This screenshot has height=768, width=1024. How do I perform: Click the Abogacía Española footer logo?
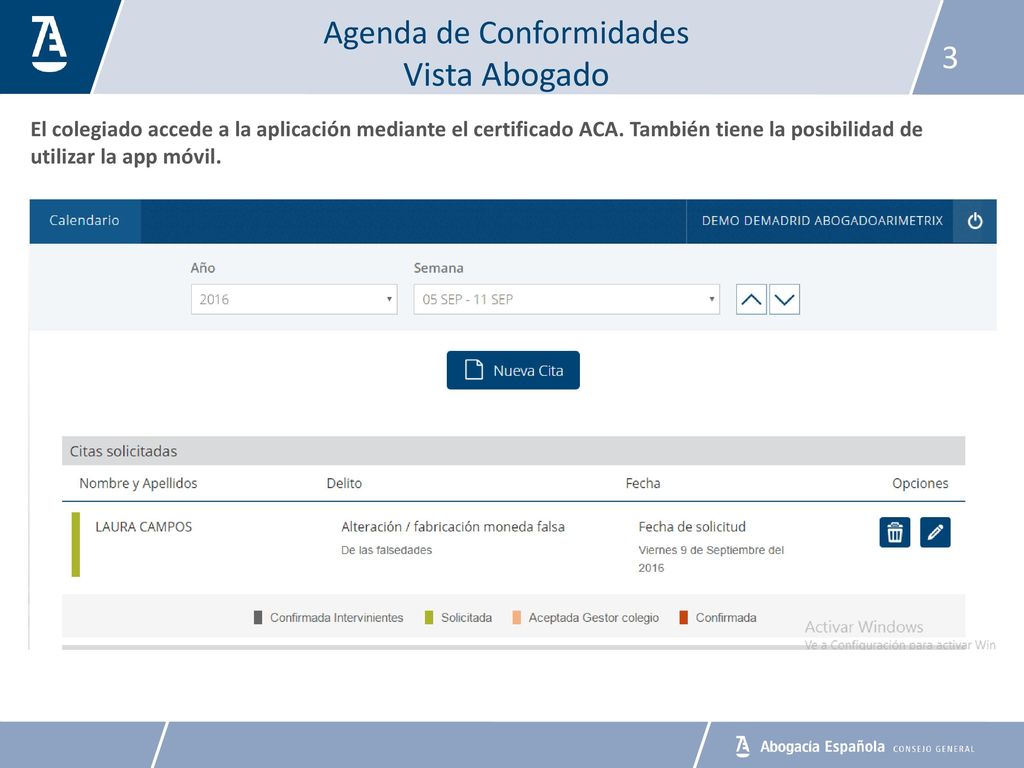tap(854, 746)
